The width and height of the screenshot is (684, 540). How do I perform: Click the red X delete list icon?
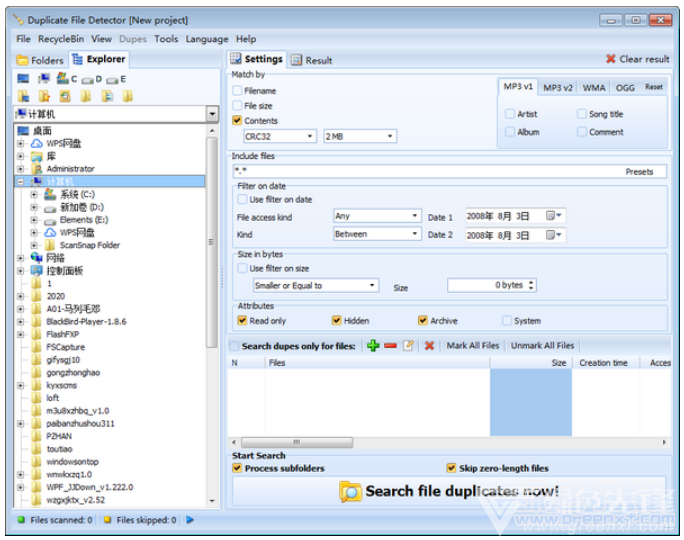[429, 345]
